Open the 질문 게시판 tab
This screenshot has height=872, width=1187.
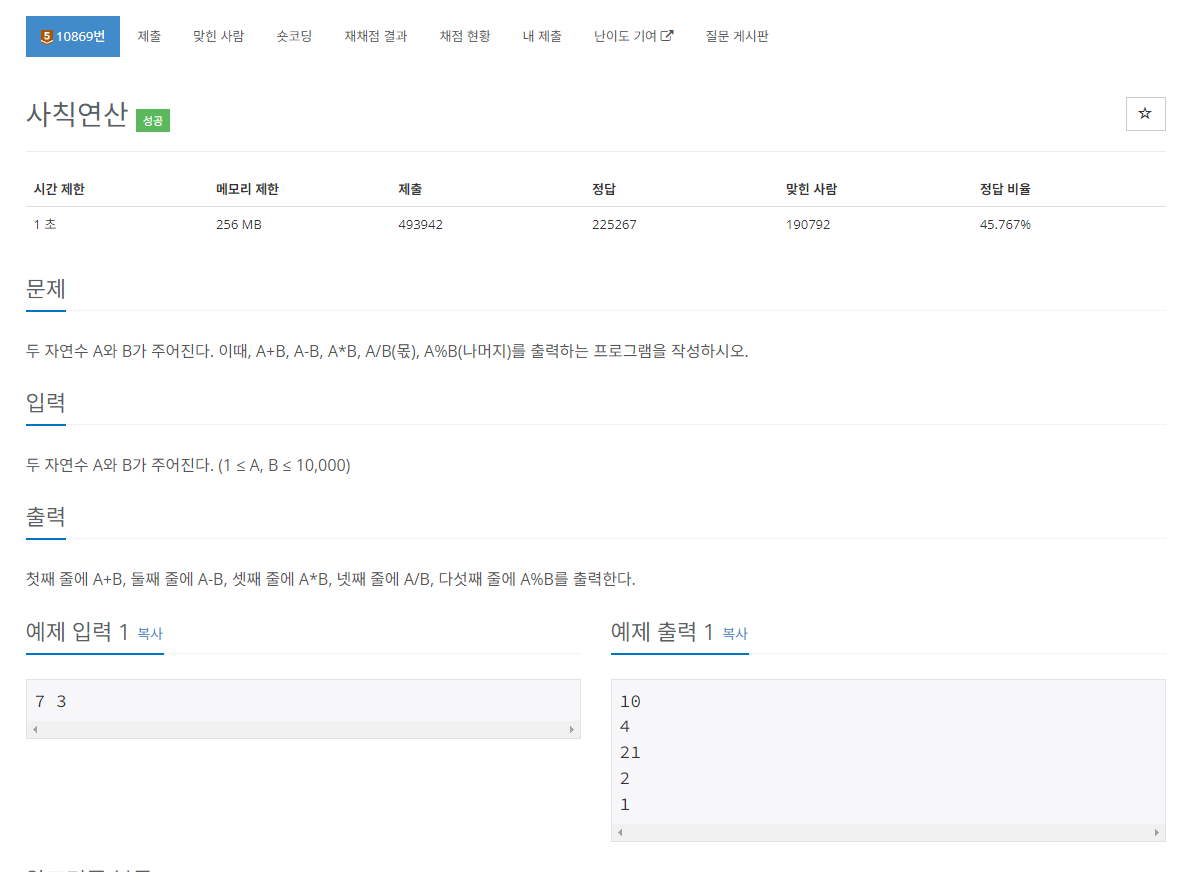coord(737,36)
